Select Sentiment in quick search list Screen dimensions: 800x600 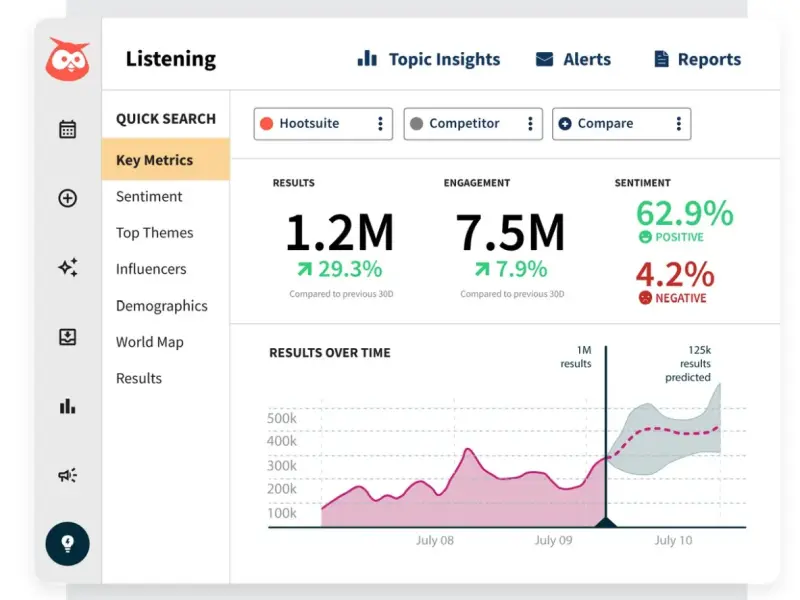click(x=149, y=196)
